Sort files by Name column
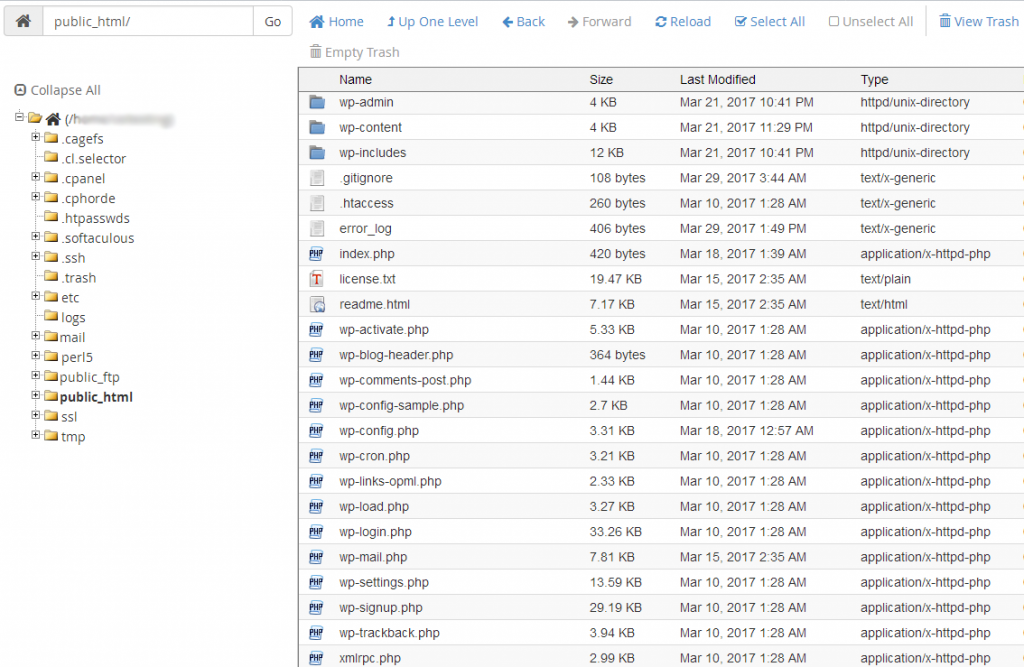Screen dimensions: 1024x667 coord(355,80)
